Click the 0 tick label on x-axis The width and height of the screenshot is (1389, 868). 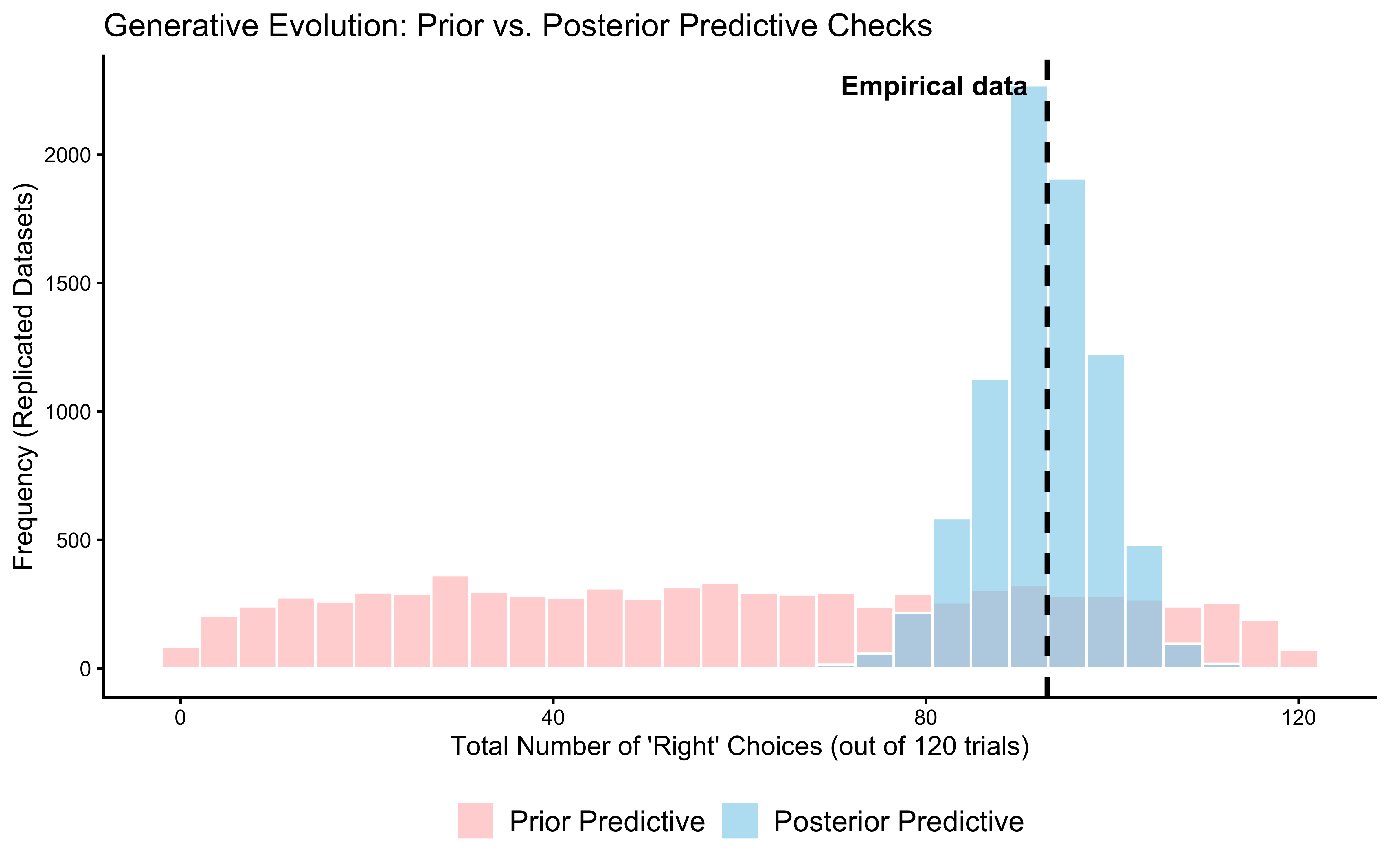pos(180,718)
